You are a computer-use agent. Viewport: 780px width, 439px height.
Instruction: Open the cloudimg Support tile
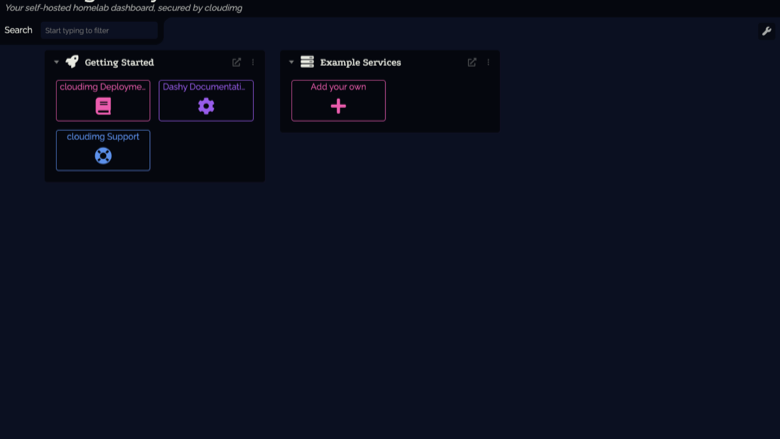[x=103, y=150]
